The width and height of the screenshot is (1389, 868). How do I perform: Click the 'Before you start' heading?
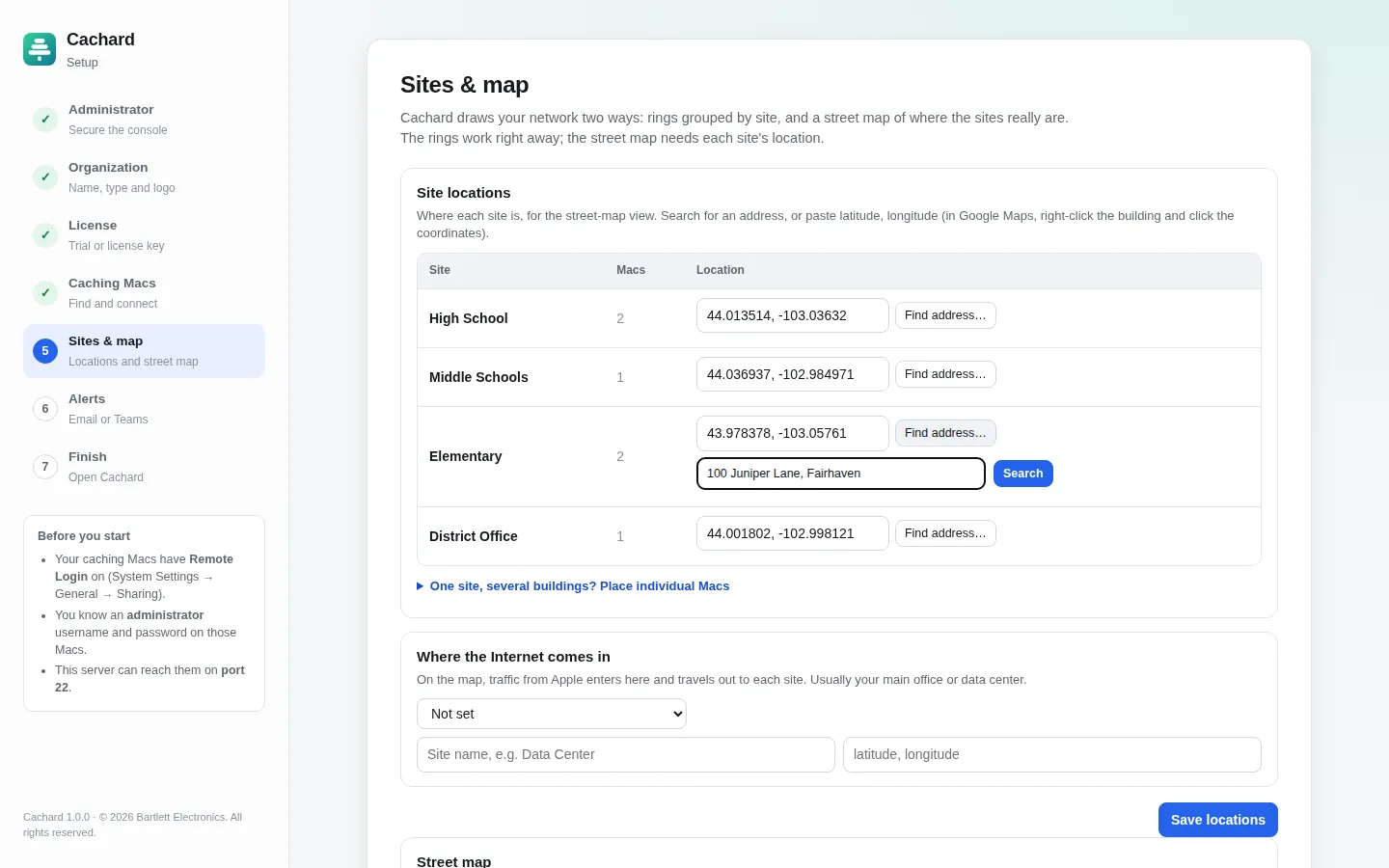click(84, 536)
